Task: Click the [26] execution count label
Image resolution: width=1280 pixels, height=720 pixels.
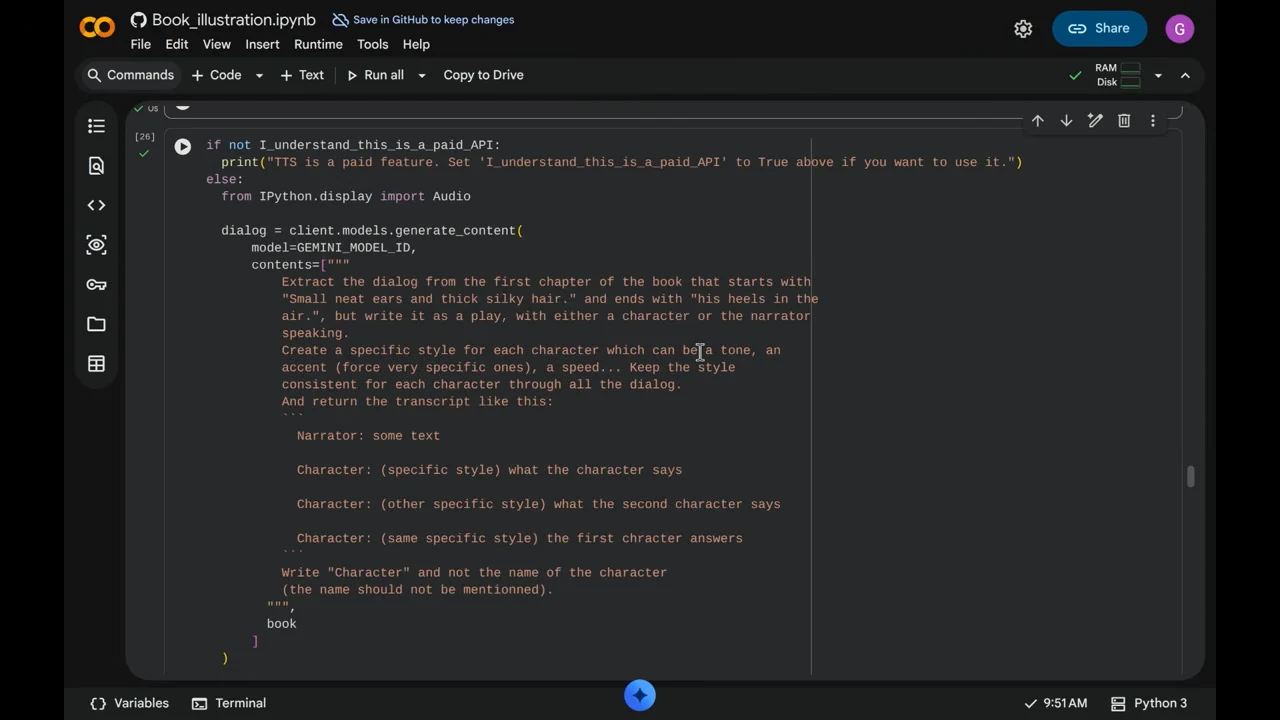Action: click(x=145, y=137)
